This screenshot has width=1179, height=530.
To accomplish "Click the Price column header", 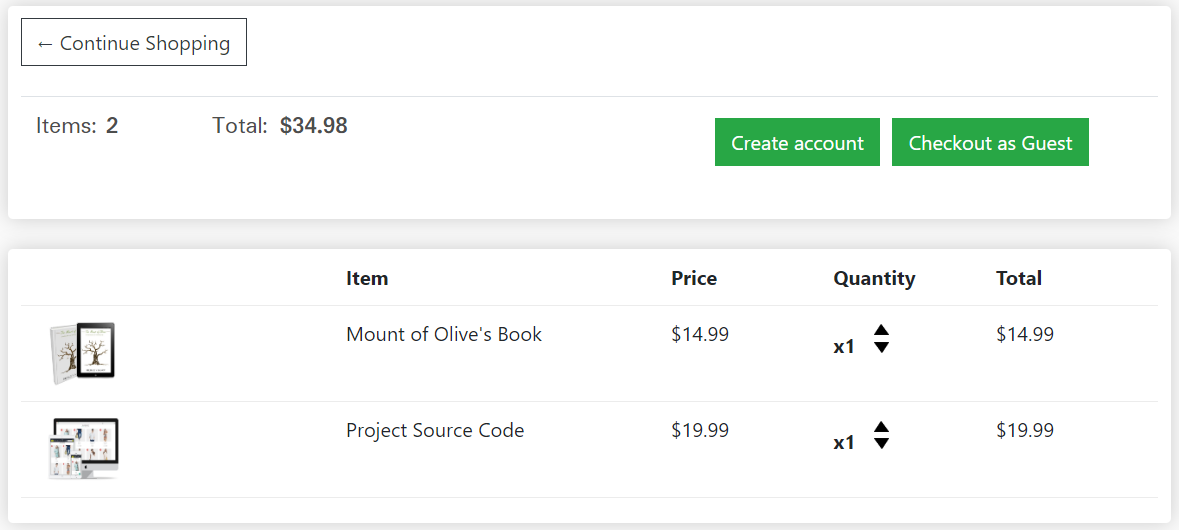I will [694, 278].
